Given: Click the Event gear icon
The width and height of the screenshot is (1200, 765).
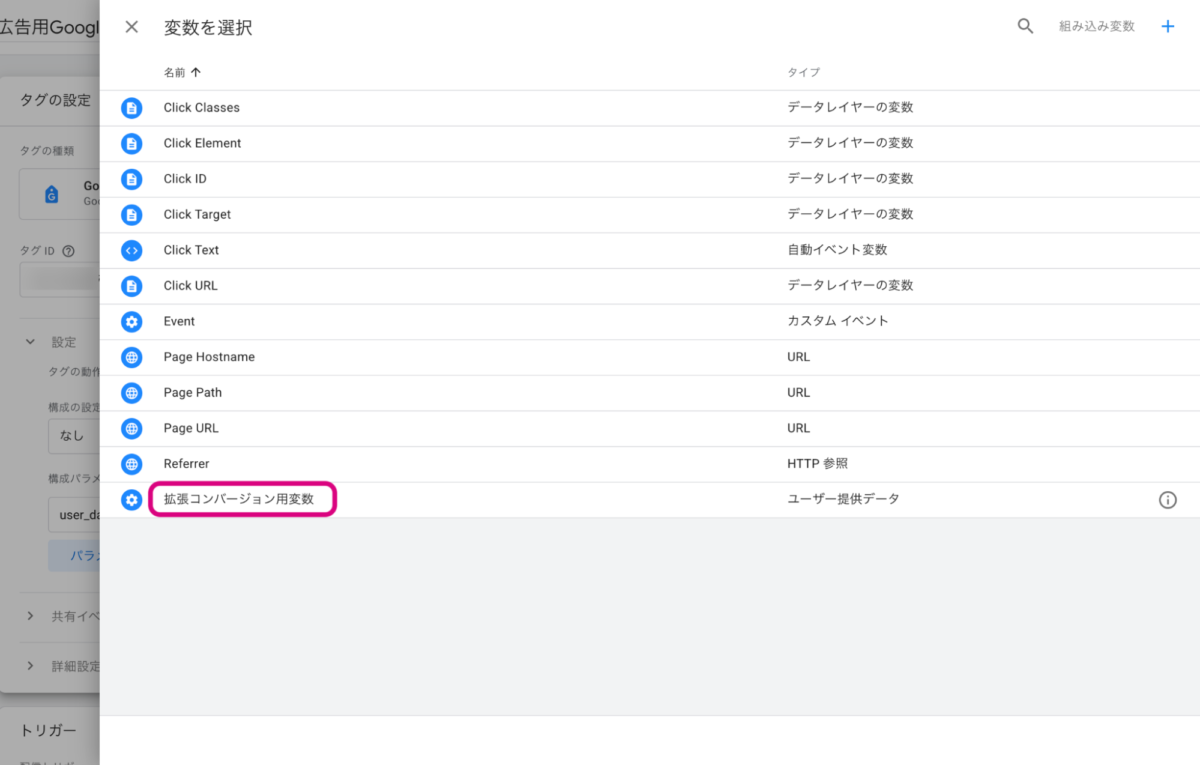Looking at the screenshot, I should click(x=131, y=322).
